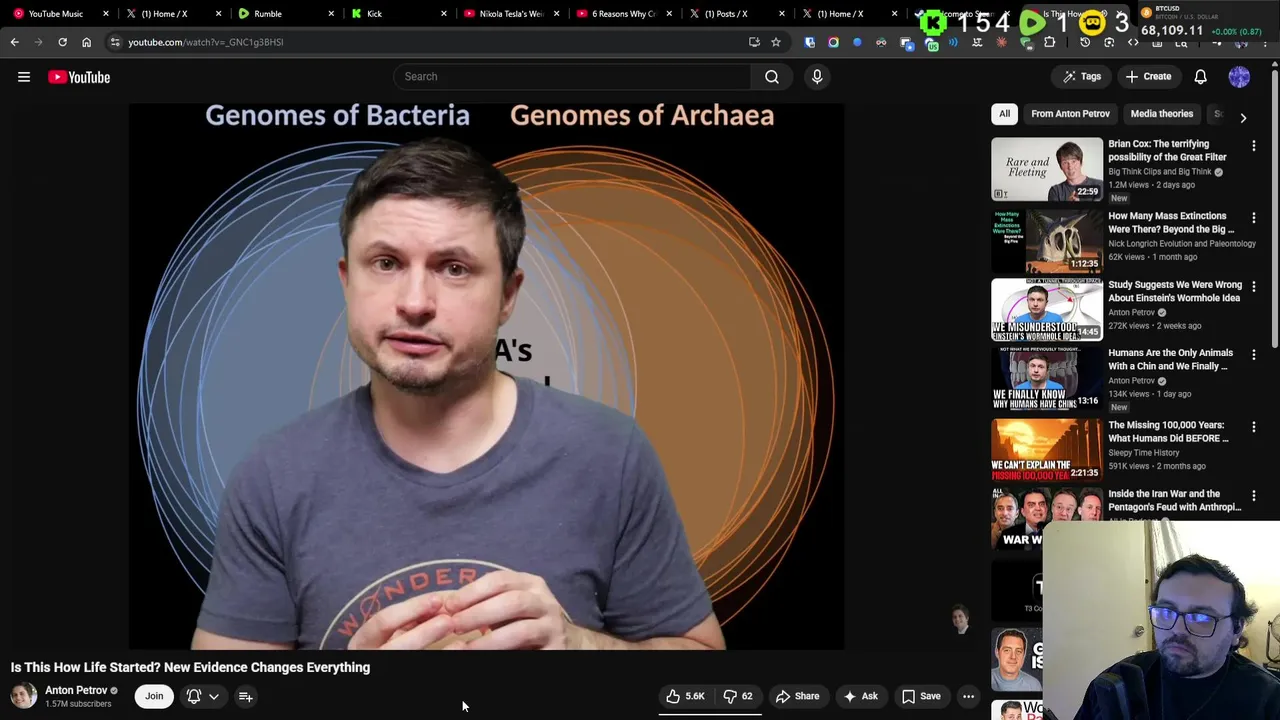
Task: Open the Rare and Fleeting video thumbnail
Action: 1047,169
